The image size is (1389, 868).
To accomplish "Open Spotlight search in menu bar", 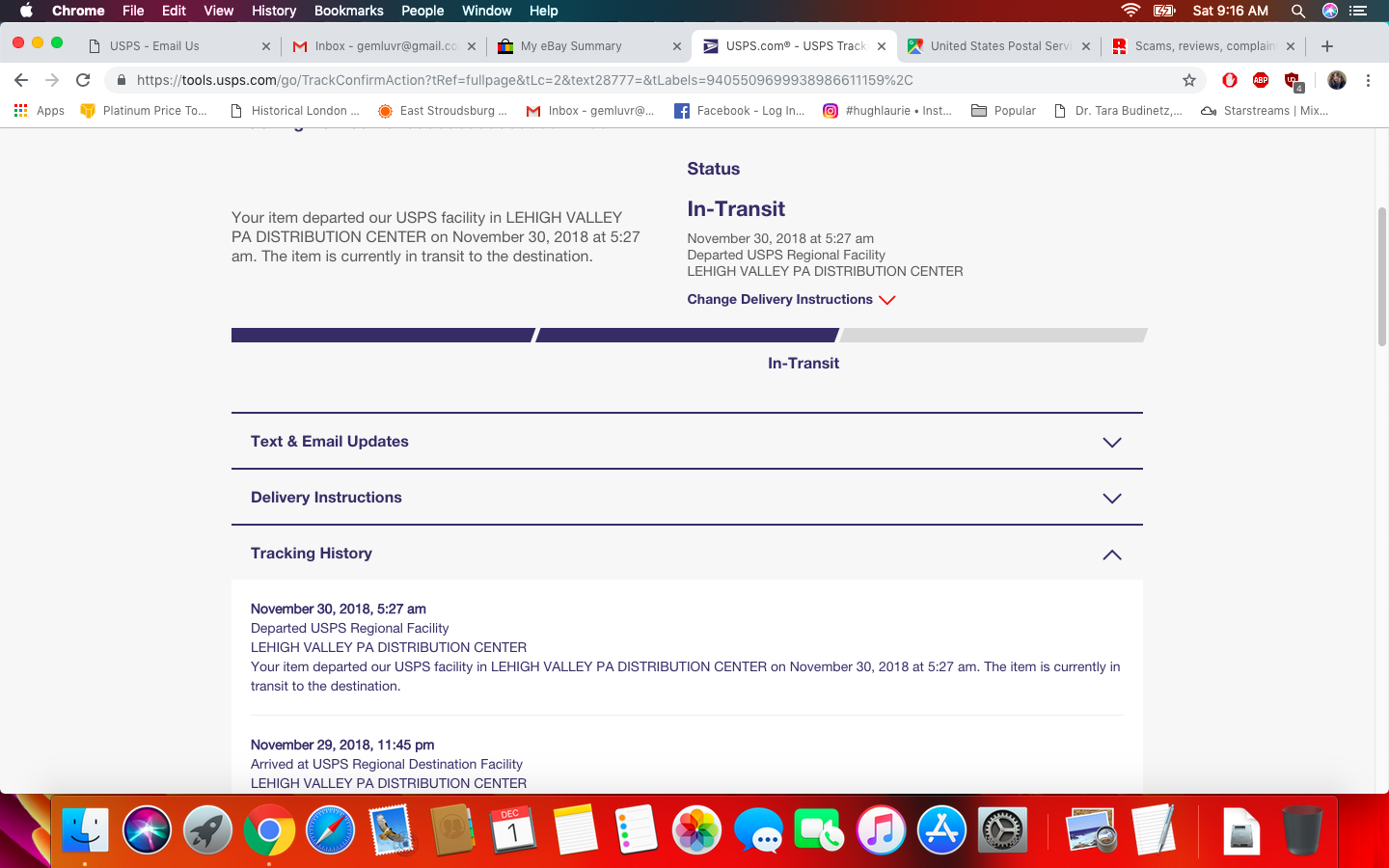I will [x=1298, y=11].
